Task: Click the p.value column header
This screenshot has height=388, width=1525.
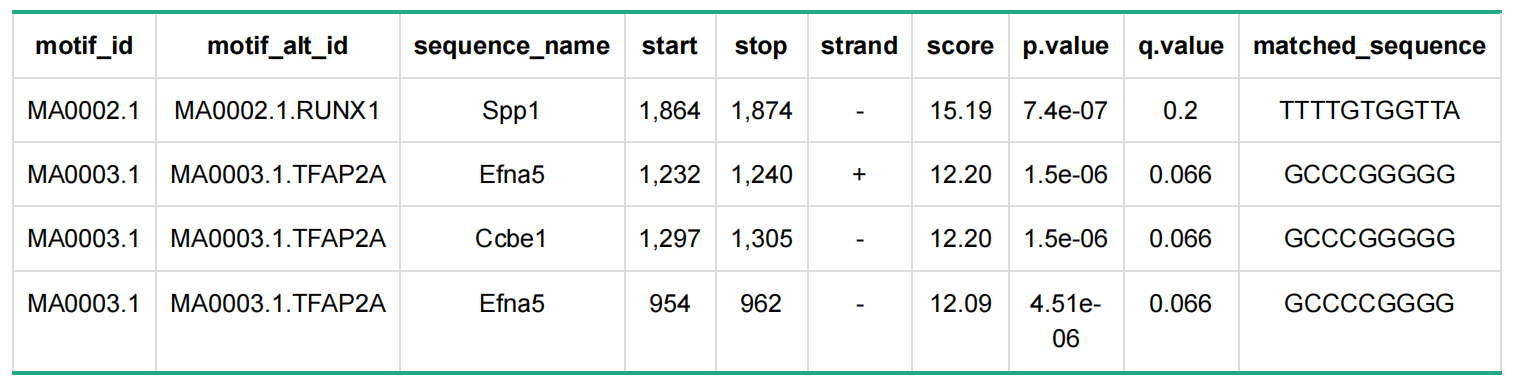Action: [1066, 46]
